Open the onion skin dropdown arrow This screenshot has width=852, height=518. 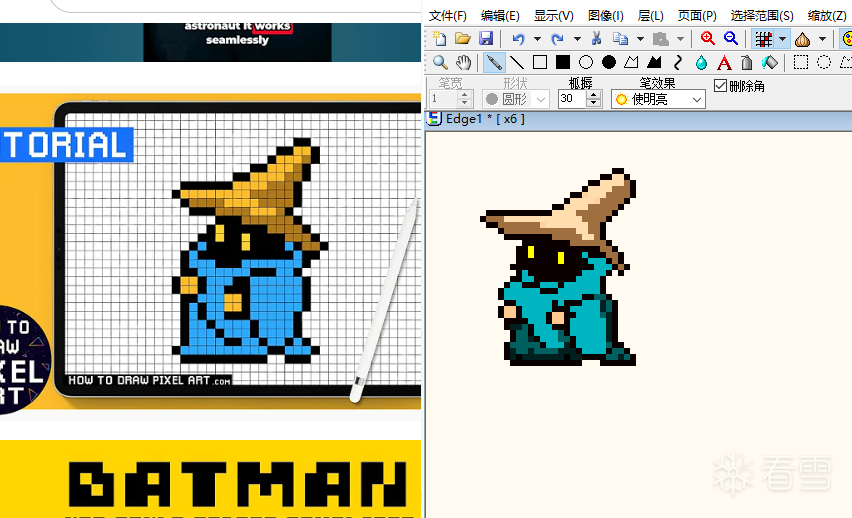pyautogui.click(x=822, y=39)
